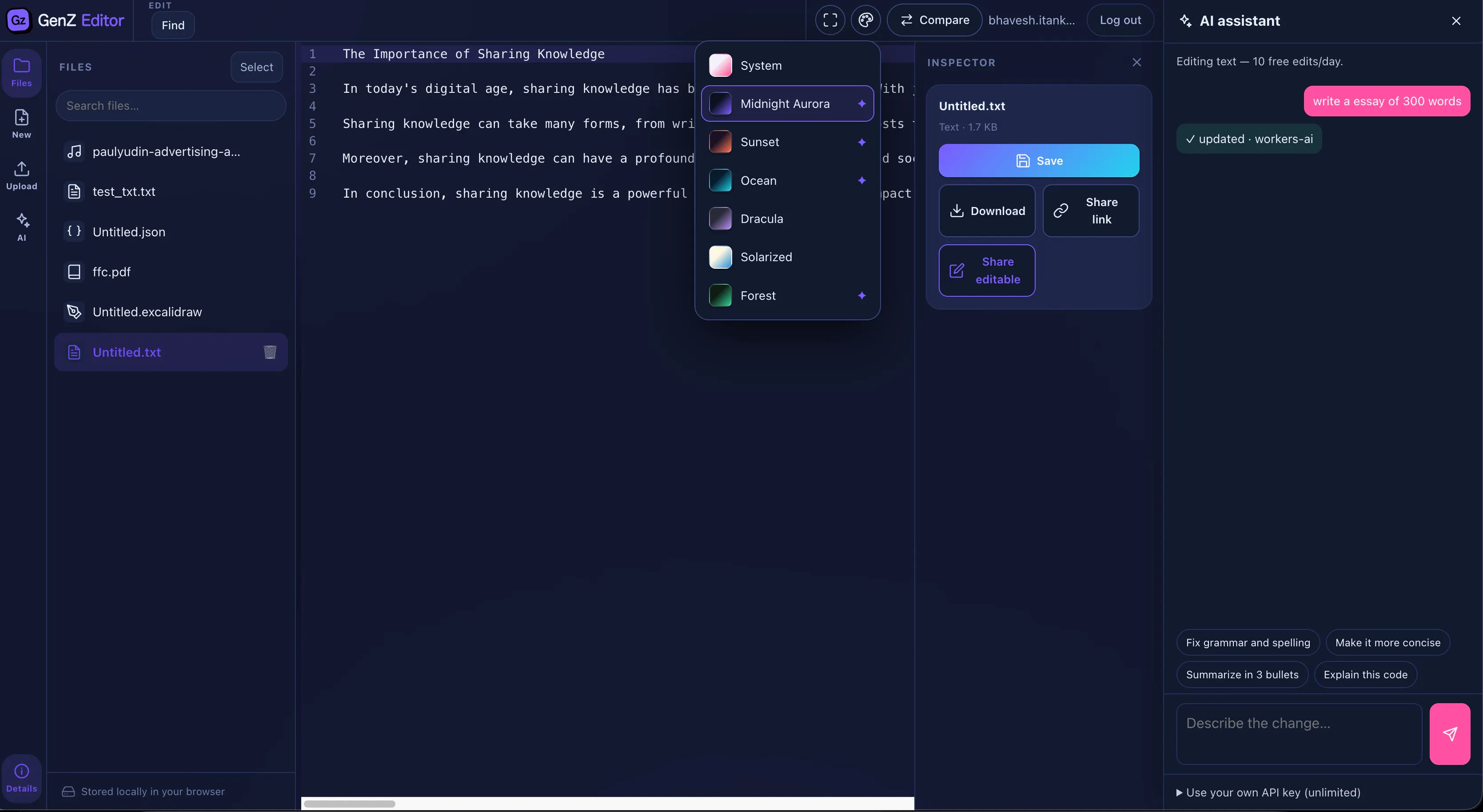The image size is (1483, 812).
Task: Click the music file icon for paulyudin-advertising
Action: (74, 151)
